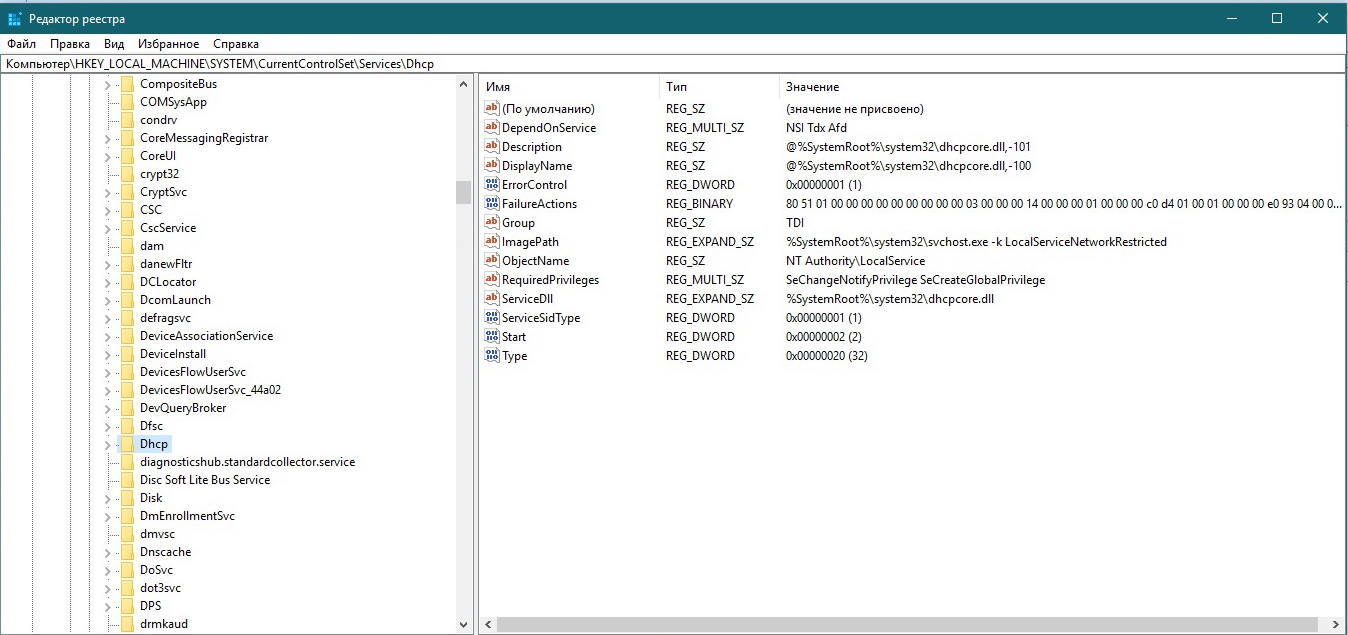1348x635 pixels.
Task: Select the DeviceAssociationService key
Action: click(x=206, y=336)
